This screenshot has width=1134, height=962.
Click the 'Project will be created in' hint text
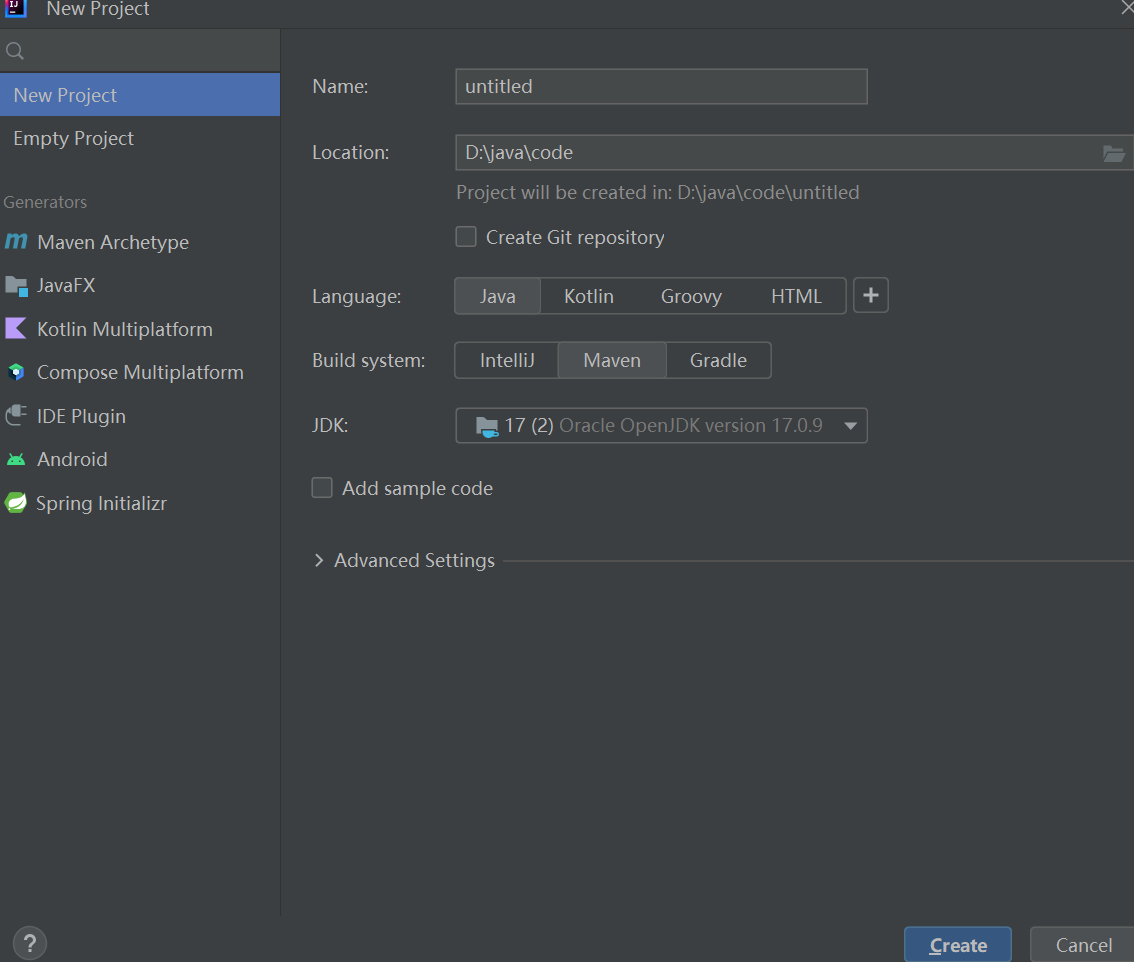657,192
